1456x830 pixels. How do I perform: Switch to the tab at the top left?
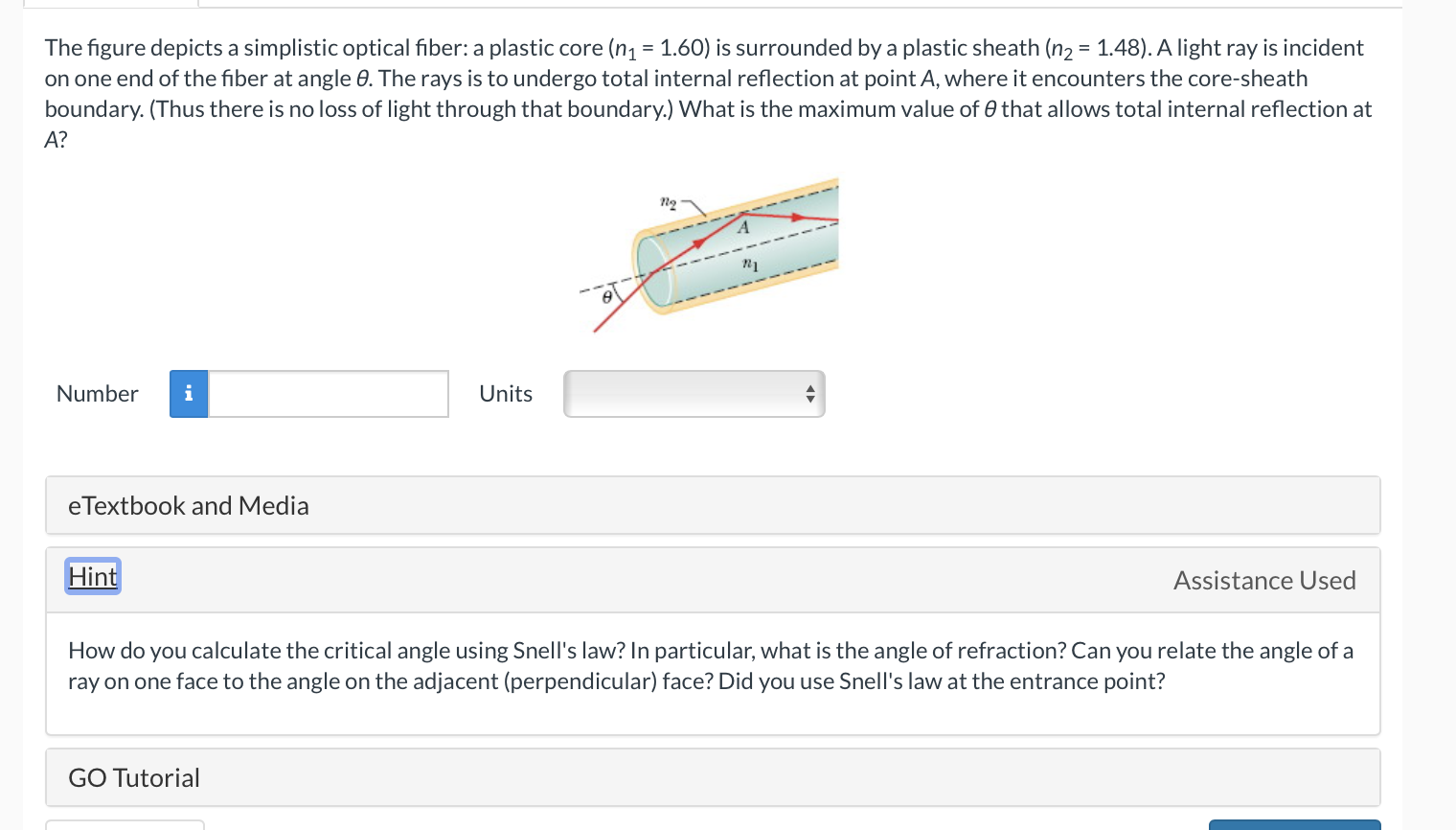[x=110, y=3]
